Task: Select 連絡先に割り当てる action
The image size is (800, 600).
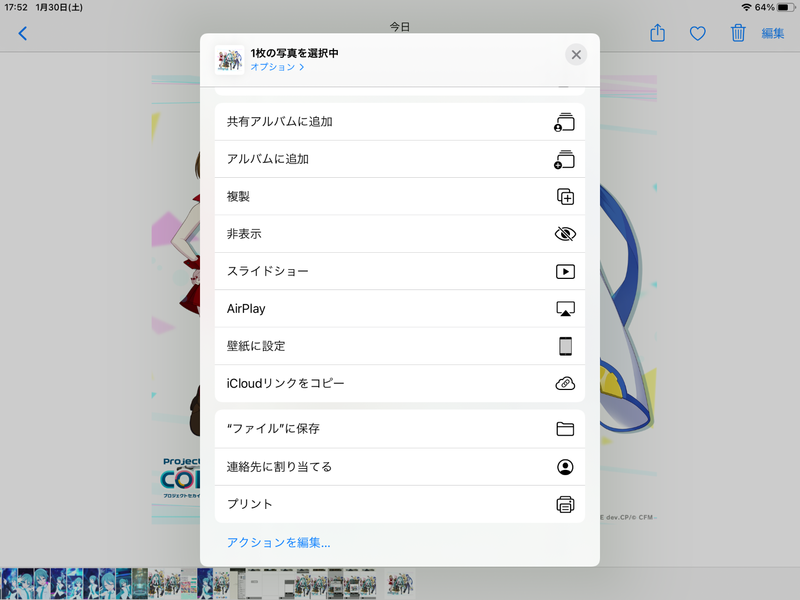Action: click(x=399, y=467)
